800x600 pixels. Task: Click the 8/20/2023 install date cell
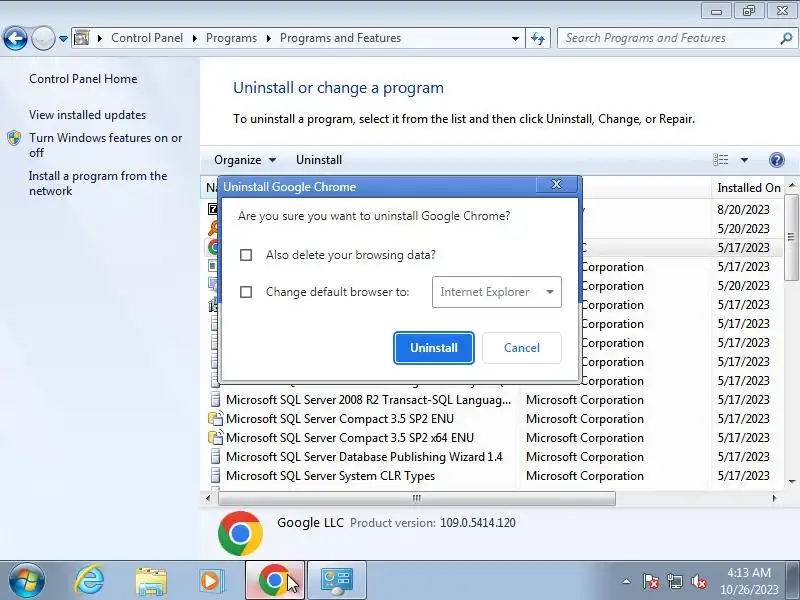743,210
